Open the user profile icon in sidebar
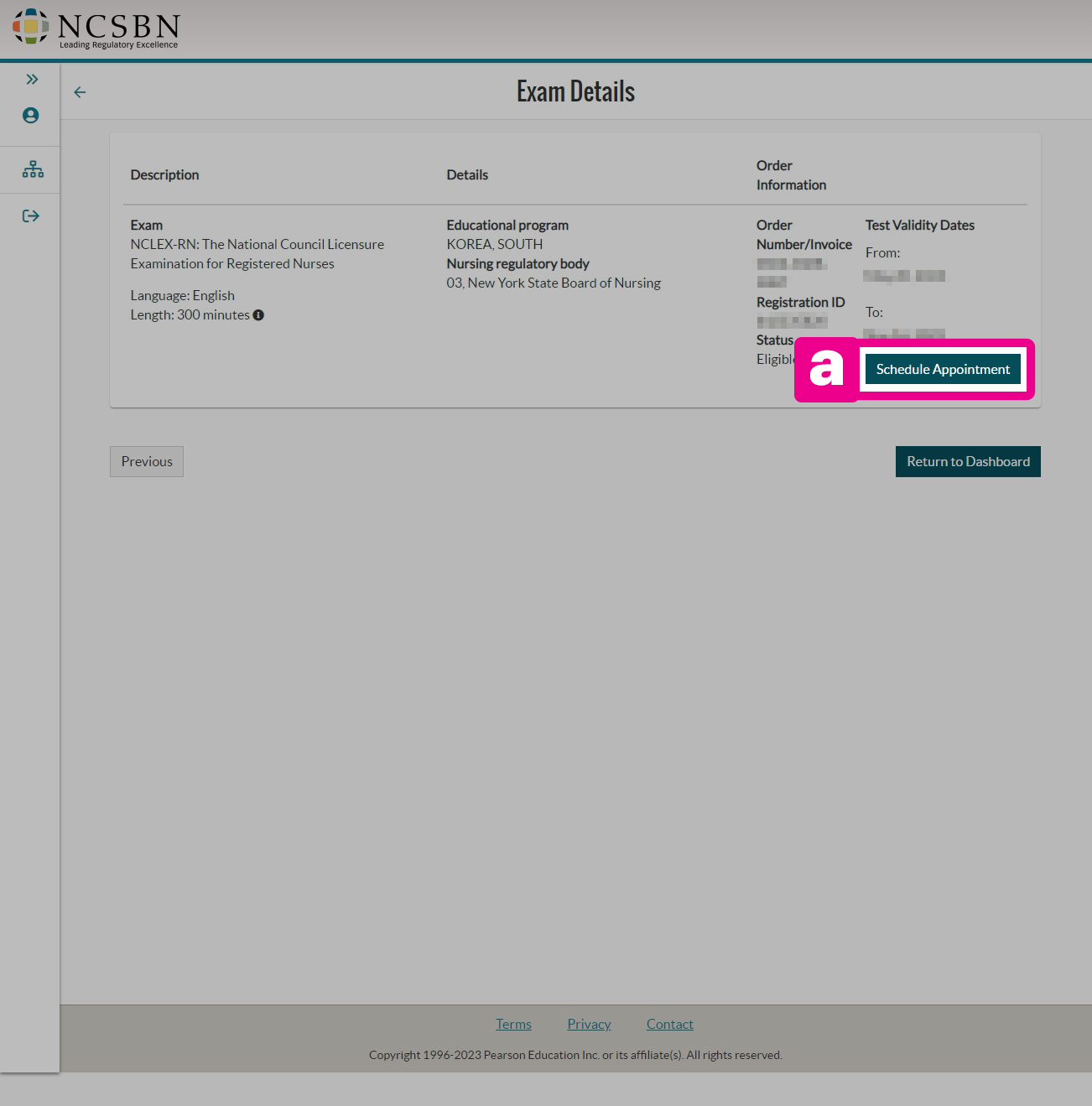Screen dimensions: 1092x1106 click(x=31, y=116)
